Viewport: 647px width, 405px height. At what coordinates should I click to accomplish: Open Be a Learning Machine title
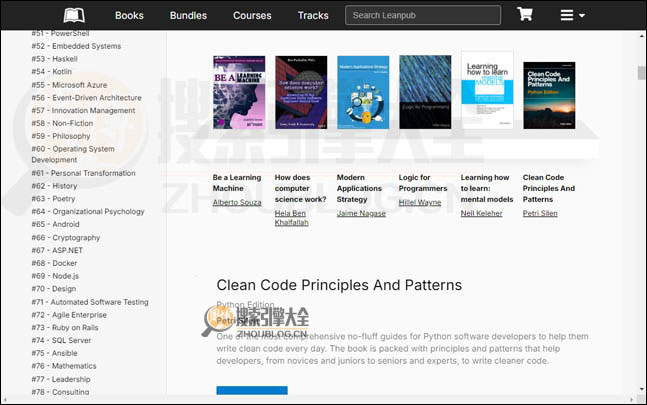(237, 183)
